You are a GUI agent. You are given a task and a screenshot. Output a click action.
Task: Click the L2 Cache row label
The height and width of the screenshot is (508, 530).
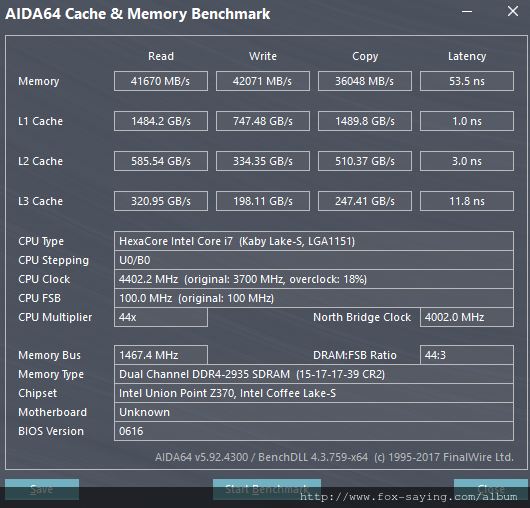40,161
